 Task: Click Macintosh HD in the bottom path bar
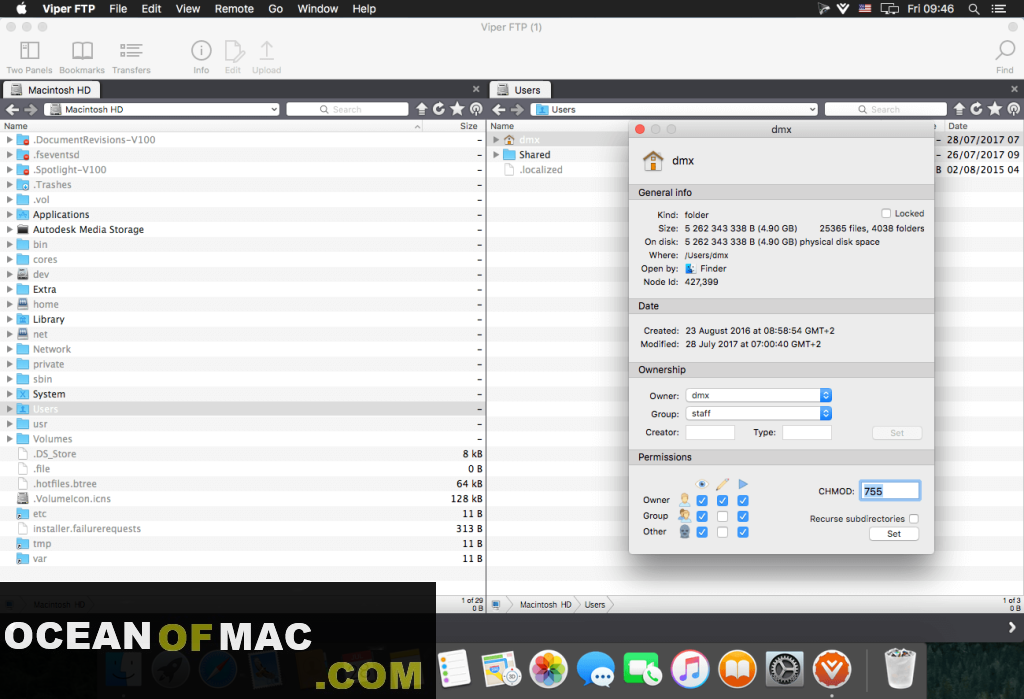click(x=545, y=605)
